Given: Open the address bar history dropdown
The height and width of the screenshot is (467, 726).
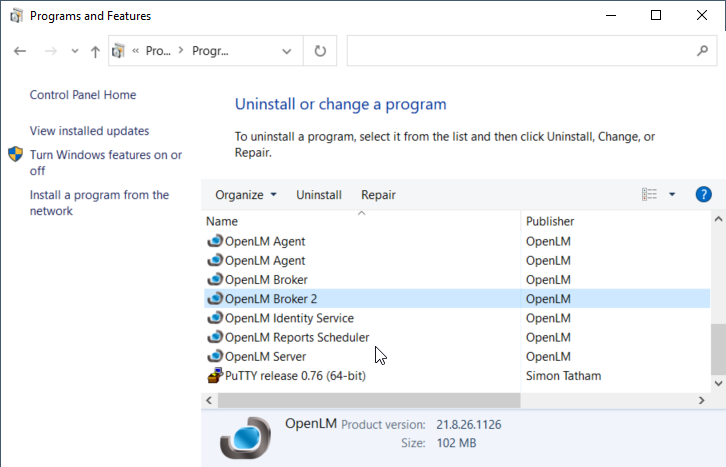Looking at the screenshot, I should tap(288, 50).
